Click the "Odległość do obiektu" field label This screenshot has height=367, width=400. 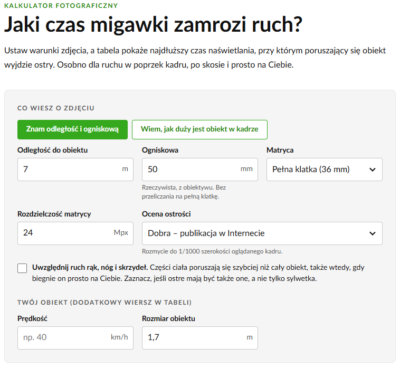[x=53, y=150]
